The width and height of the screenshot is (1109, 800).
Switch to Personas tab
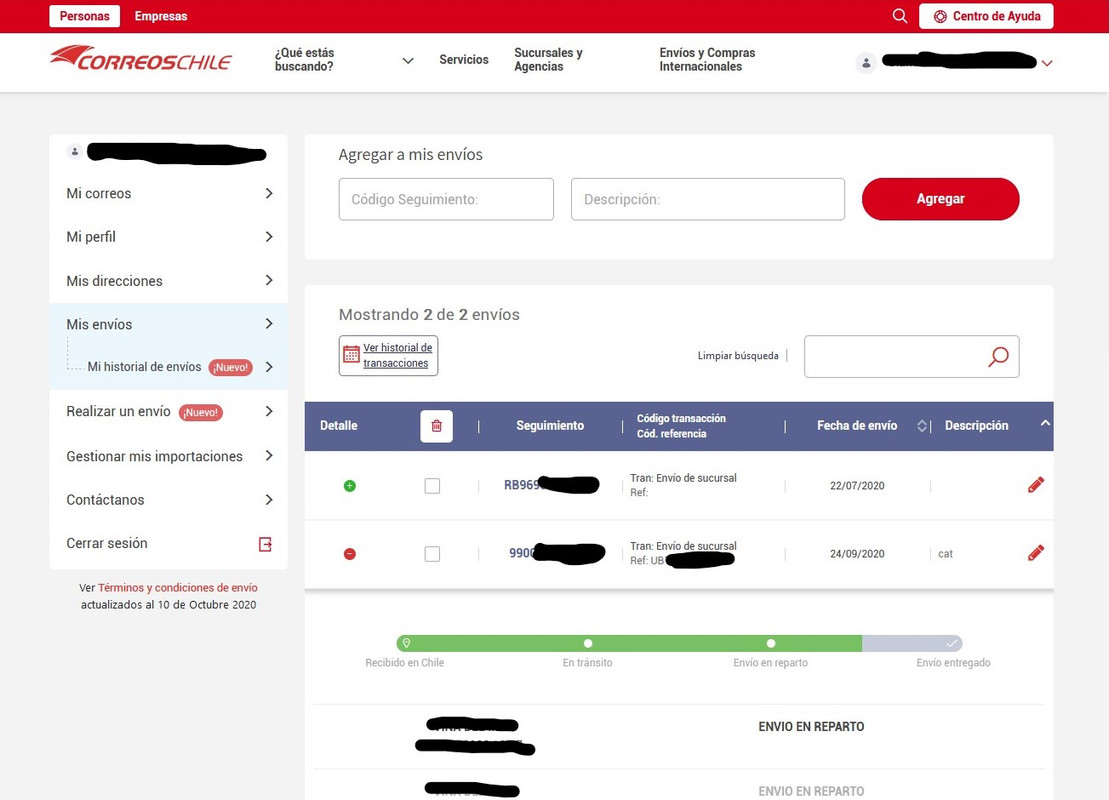pos(84,16)
